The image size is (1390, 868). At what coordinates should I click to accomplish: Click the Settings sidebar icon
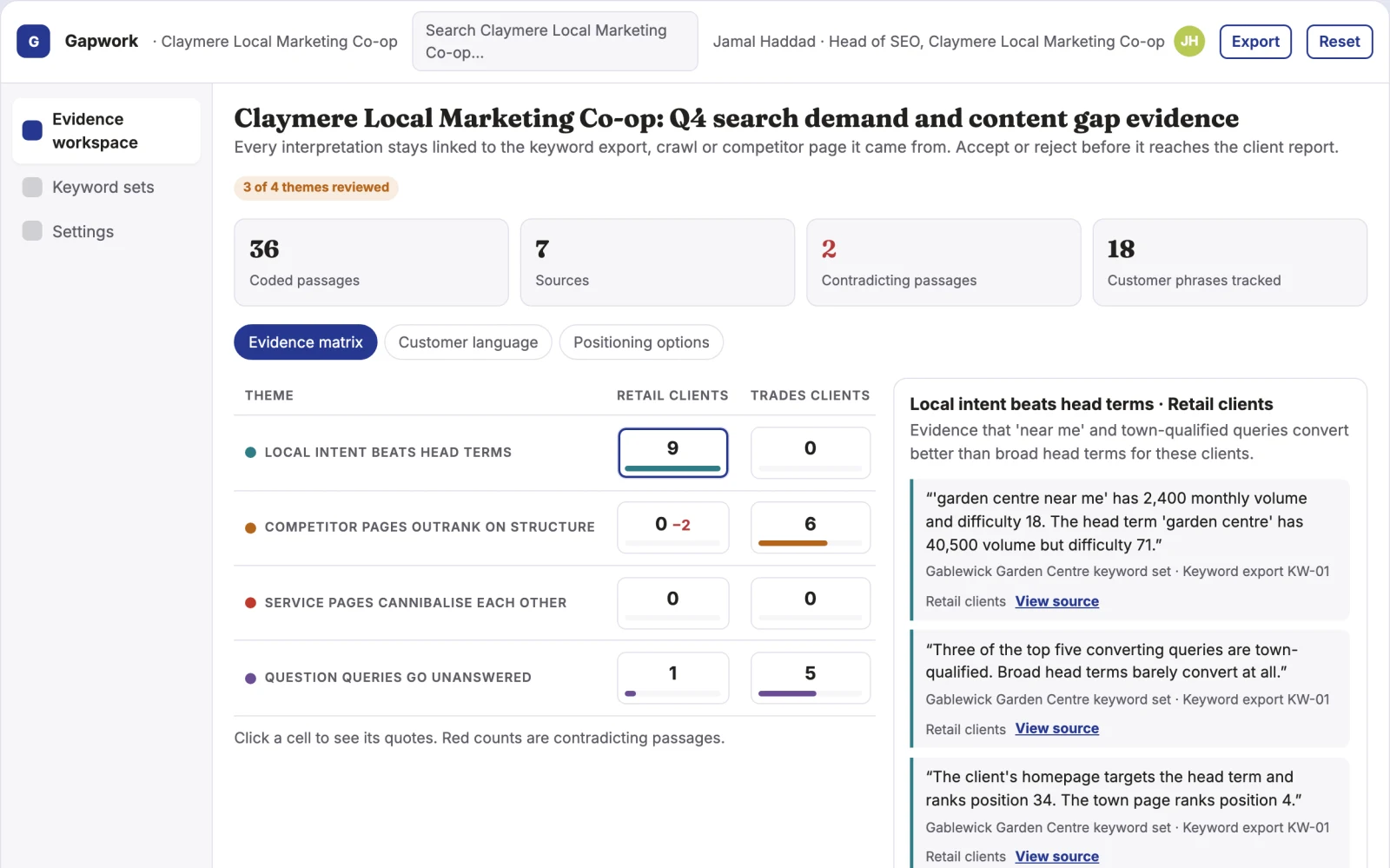32,231
